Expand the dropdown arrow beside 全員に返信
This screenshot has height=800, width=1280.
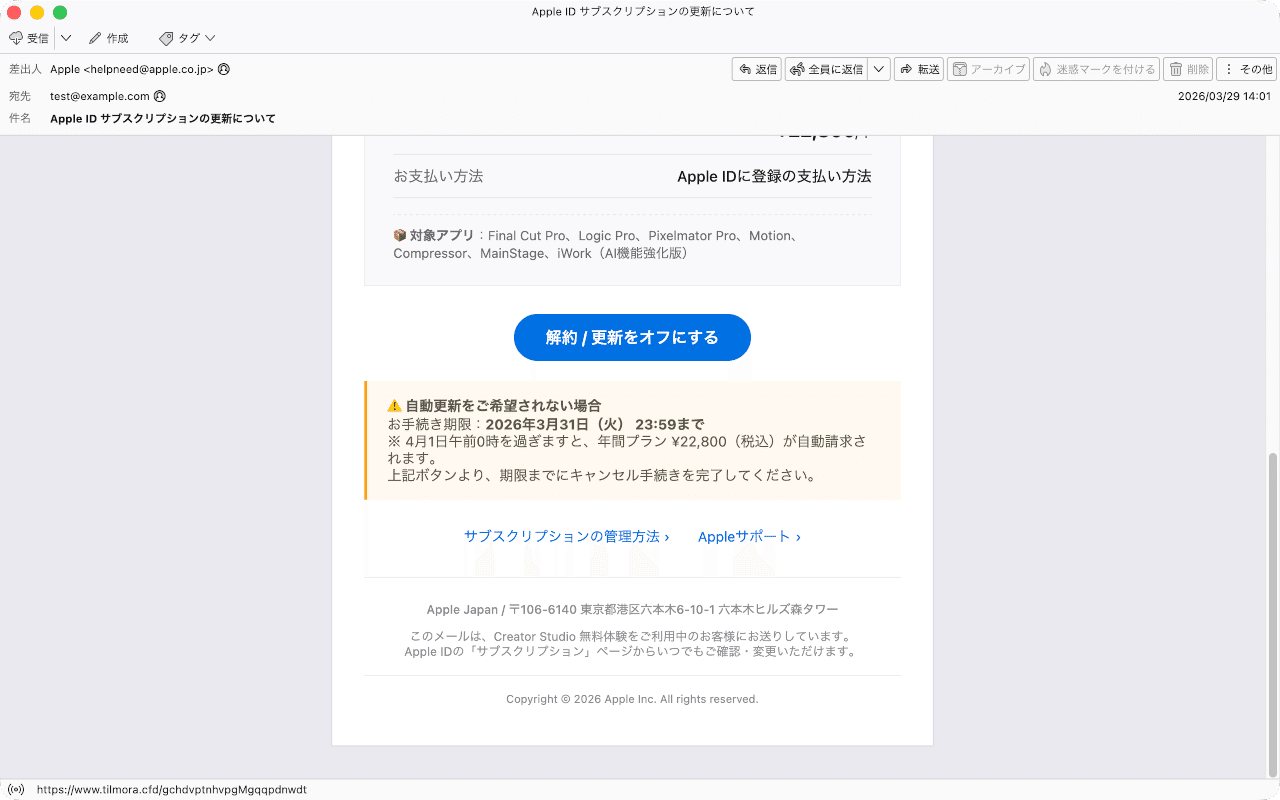coord(879,69)
